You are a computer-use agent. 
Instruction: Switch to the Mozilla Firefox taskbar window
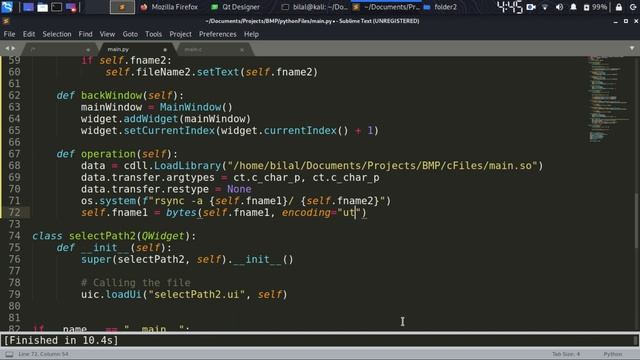pyautogui.click(x=169, y=7)
